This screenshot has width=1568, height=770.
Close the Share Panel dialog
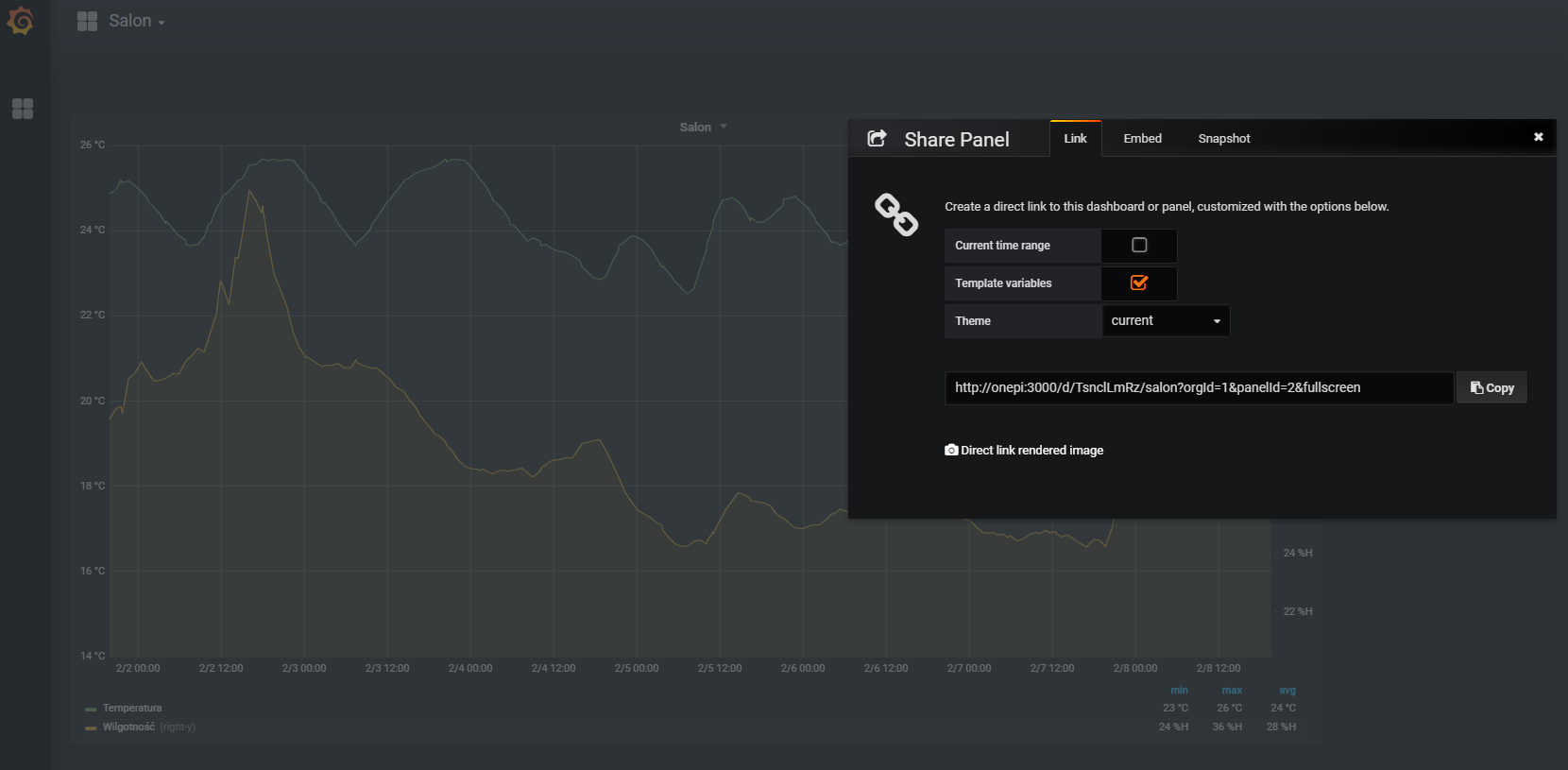(x=1538, y=137)
